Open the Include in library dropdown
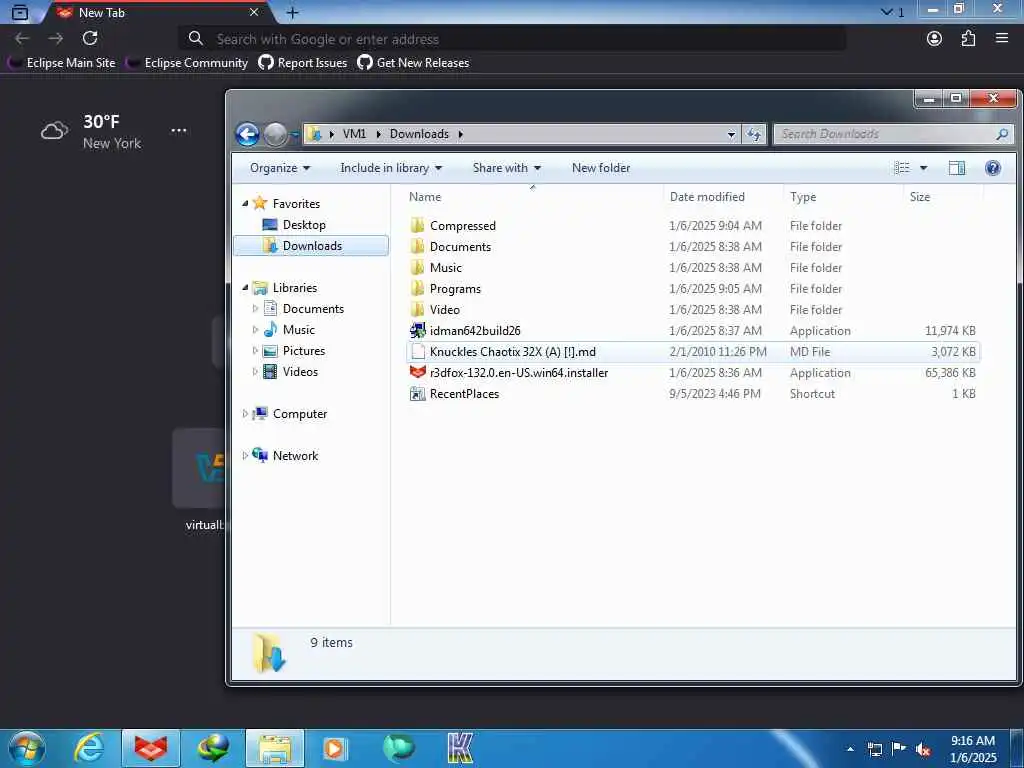 click(391, 168)
